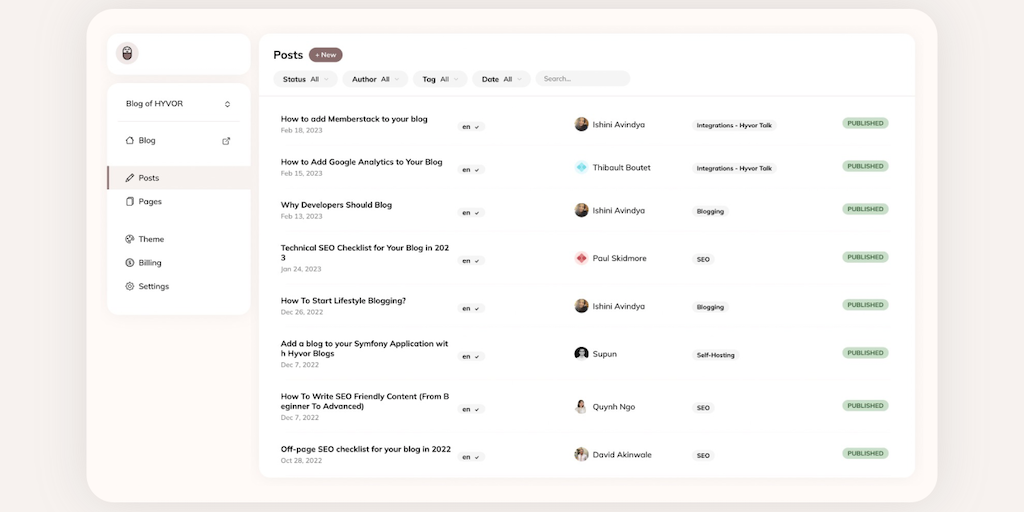Screen dimensions: 1024x512
Task: Click Thibault Boutet's avatar icon
Action: pyautogui.click(x=581, y=167)
